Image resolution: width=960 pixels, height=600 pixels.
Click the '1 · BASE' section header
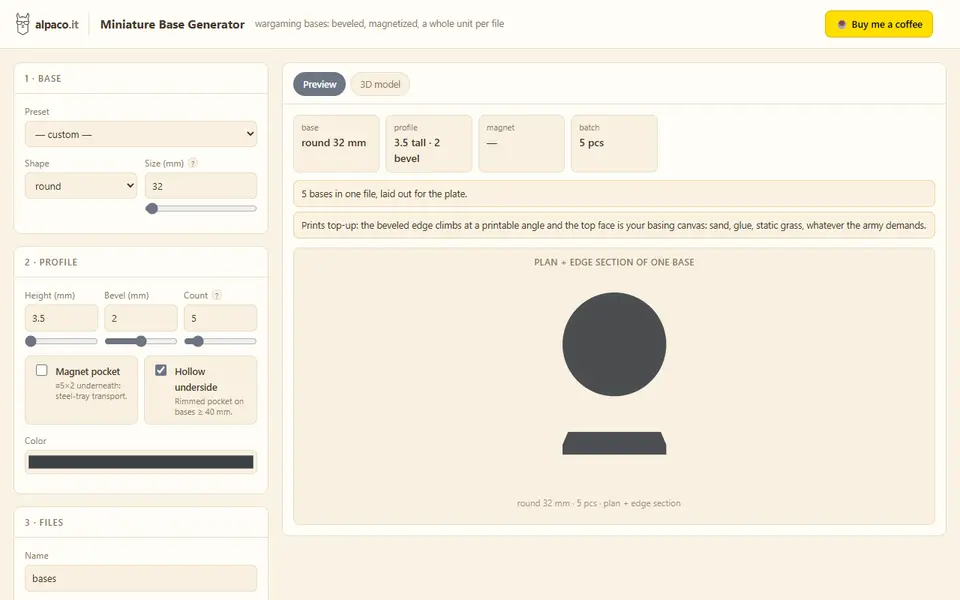(x=43, y=78)
